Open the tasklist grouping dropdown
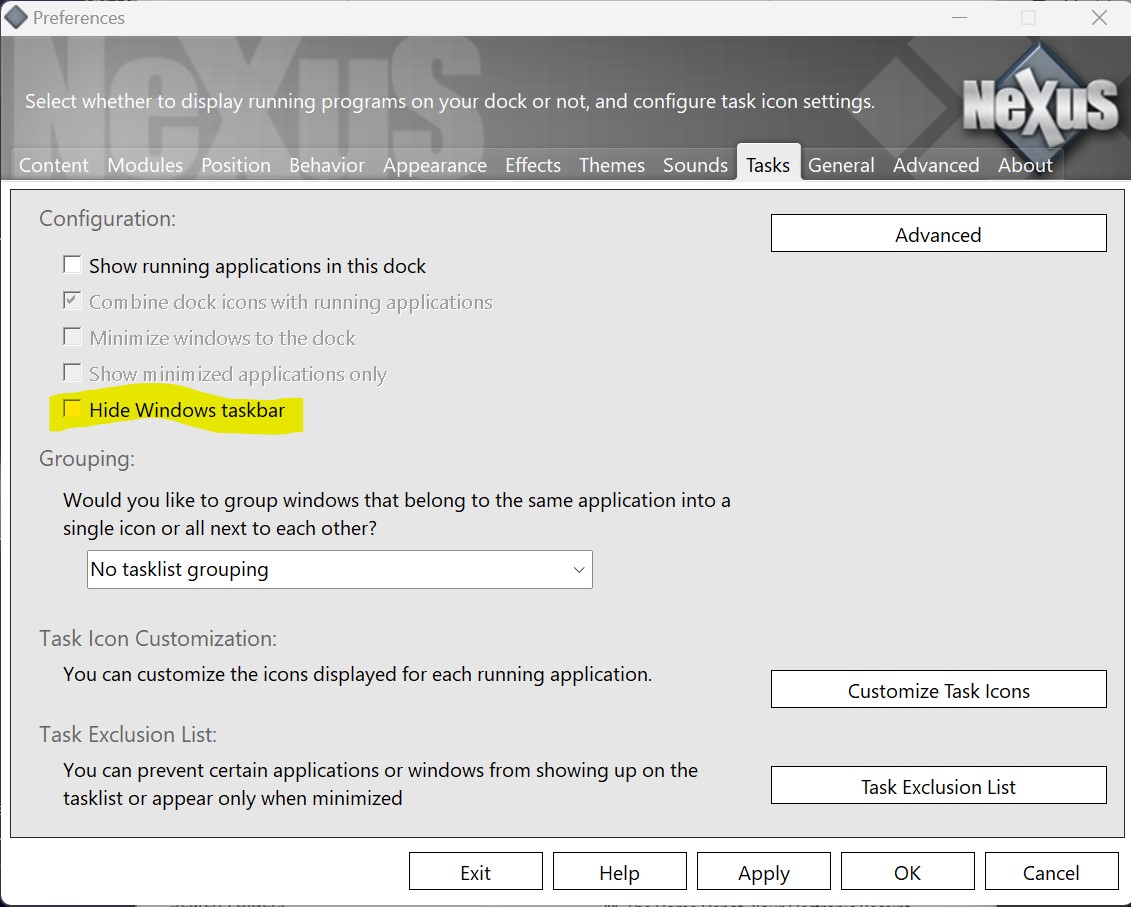1131x907 pixels. click(x=339, y=570)
